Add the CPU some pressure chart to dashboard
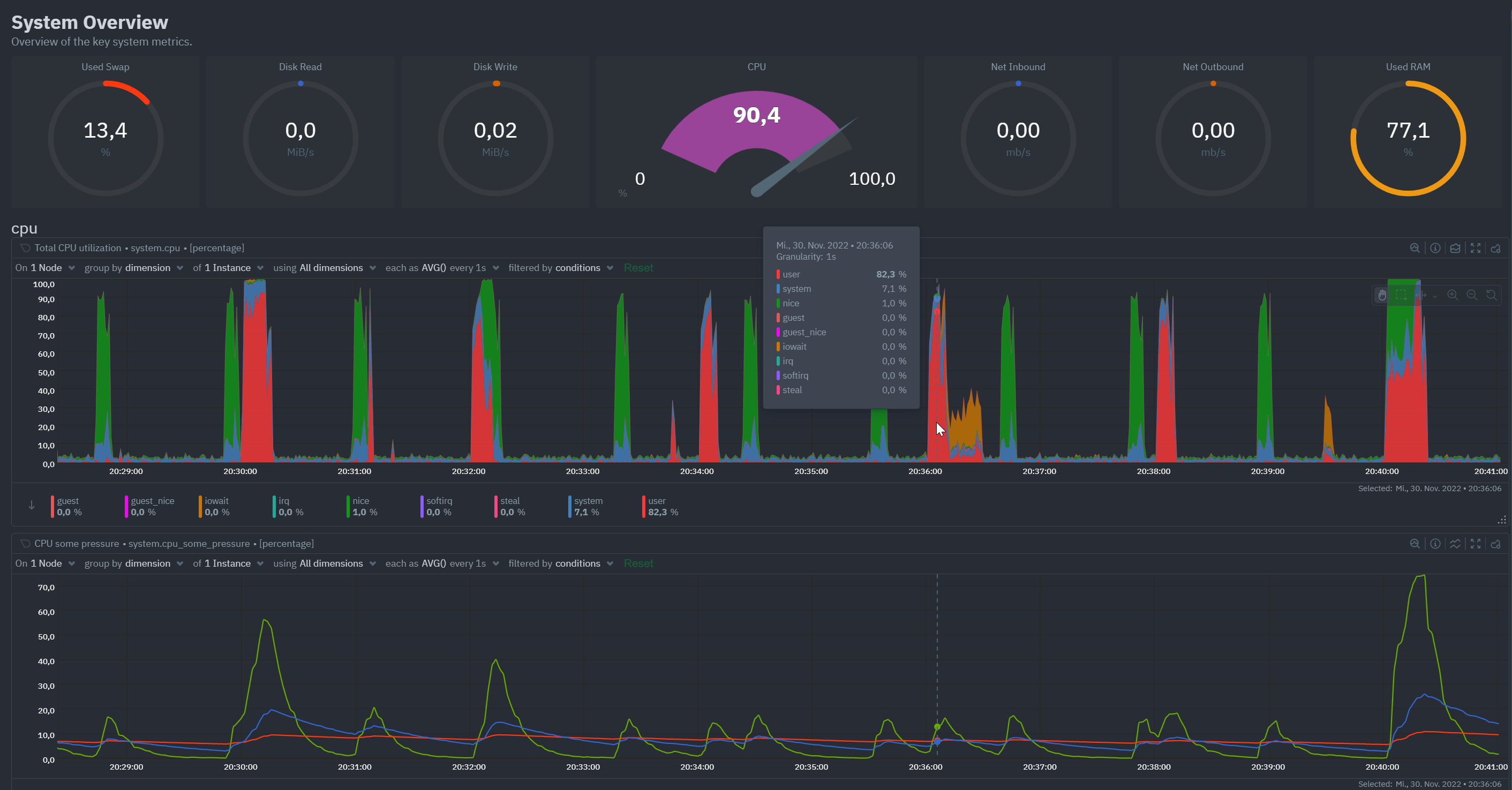 click(1497, 544)
